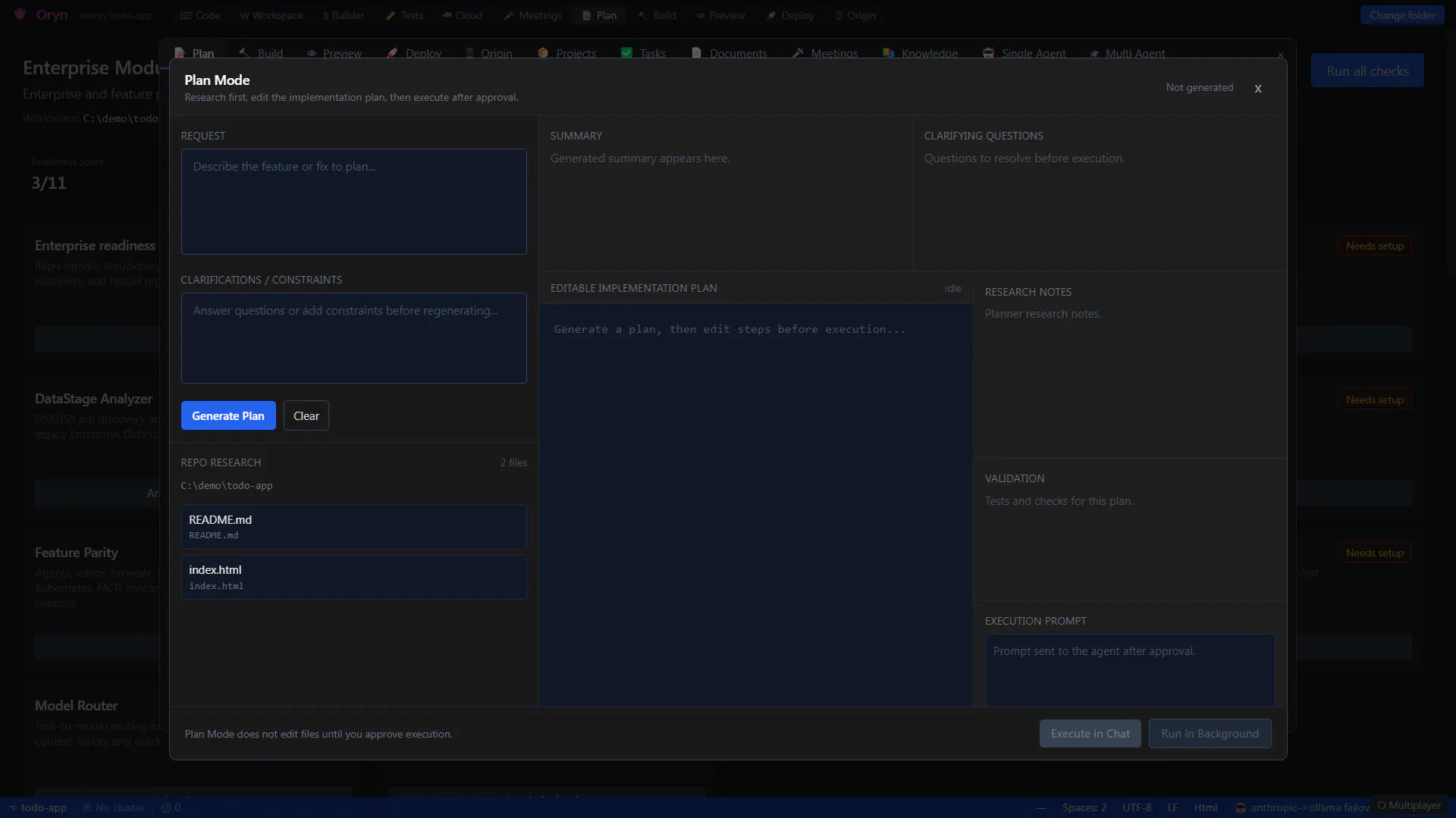Click Execute in Chat button
This screenshot has height=818, width=1456.
coord(1090,733)
